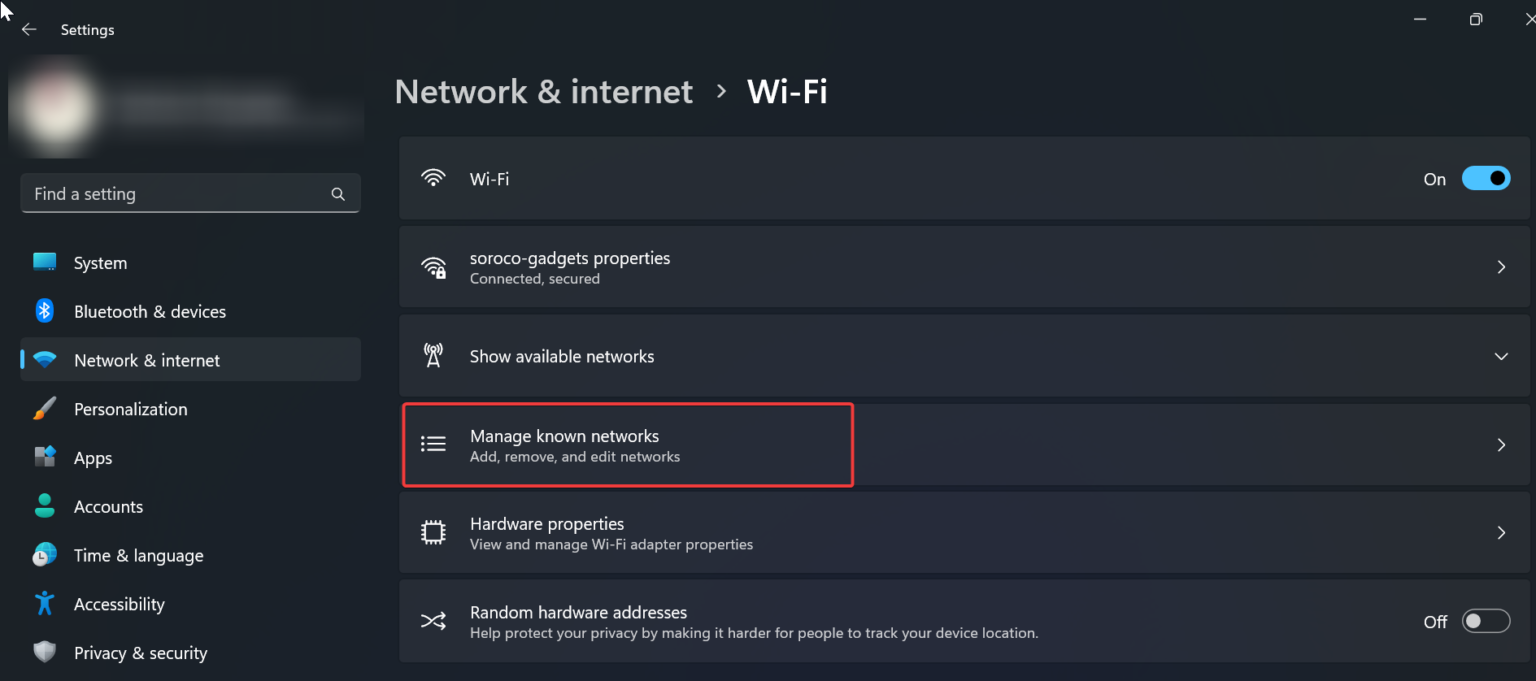
Task: Expand Show available networks chevron
Action: [1500, 356]
